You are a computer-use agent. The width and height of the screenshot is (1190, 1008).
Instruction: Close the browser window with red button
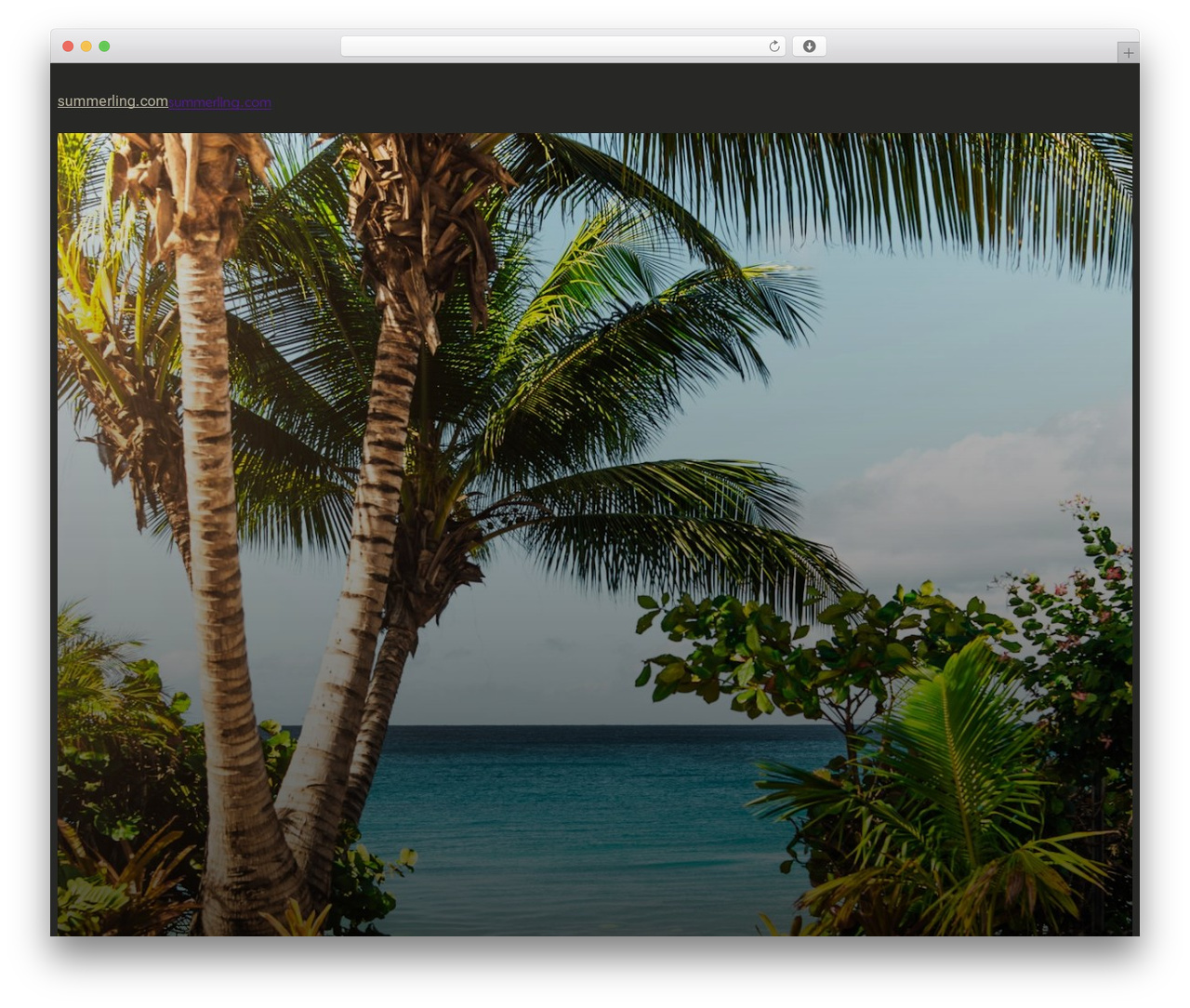[x=68, y=46]
